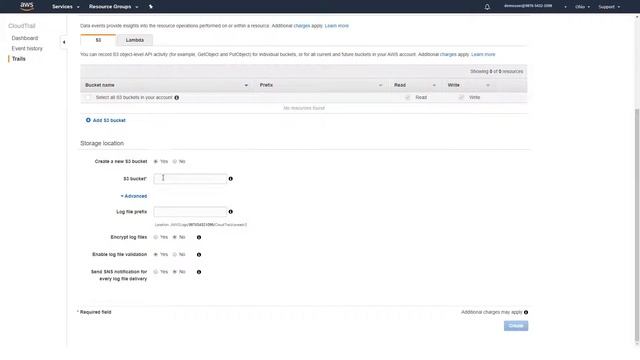640x360 pixels.
Task: Select No for Send SNS notification
Action: (175, 272)
